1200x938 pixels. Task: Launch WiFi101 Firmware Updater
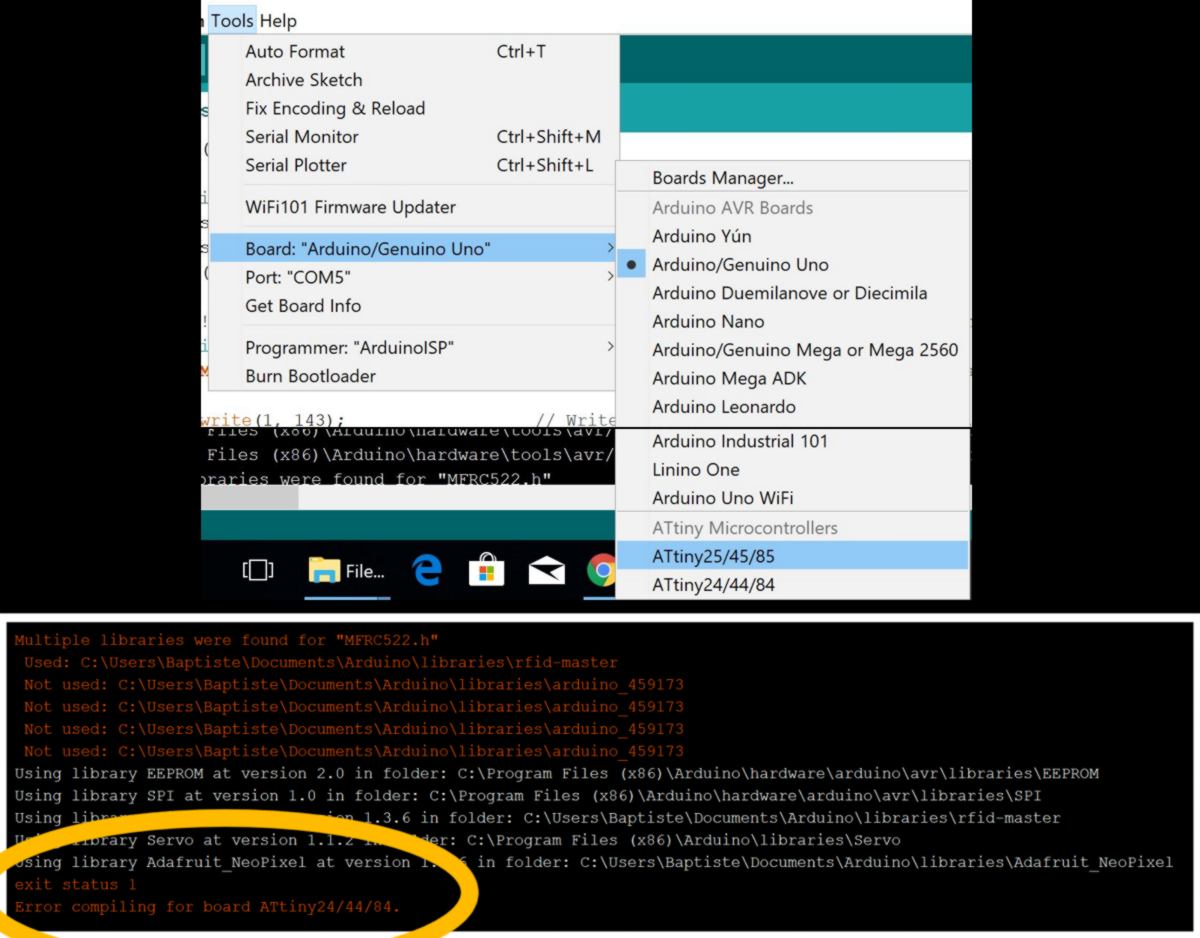tap(413, 207)
